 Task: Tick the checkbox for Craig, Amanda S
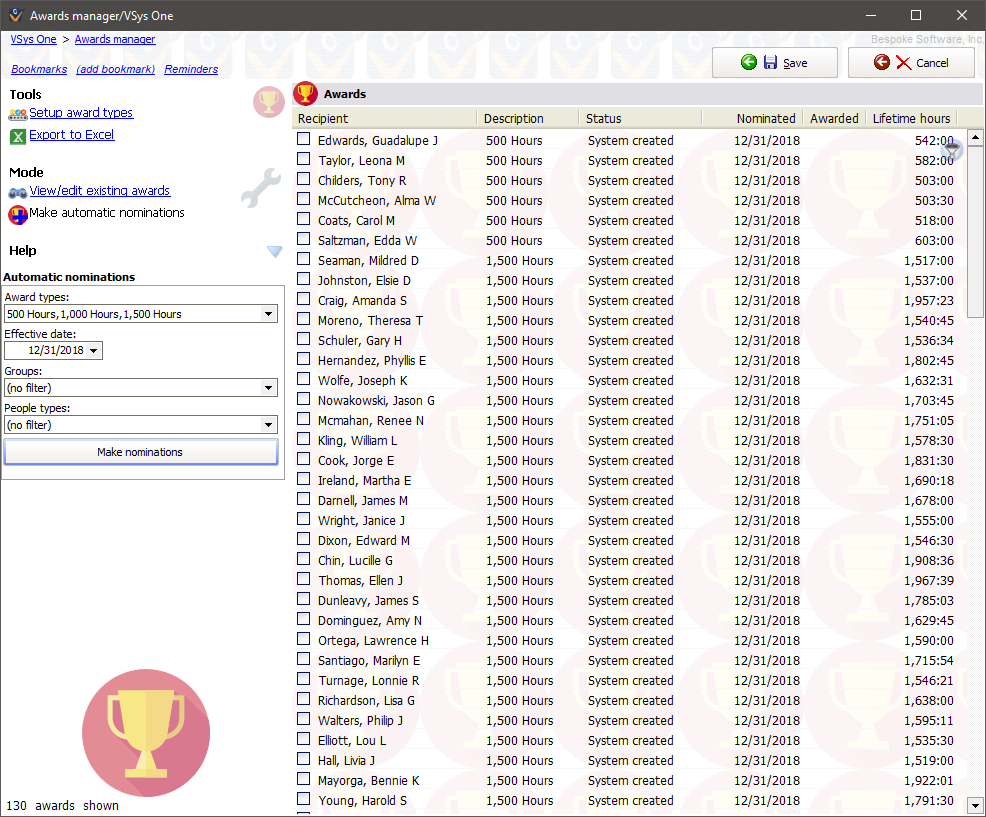[303, 300]
